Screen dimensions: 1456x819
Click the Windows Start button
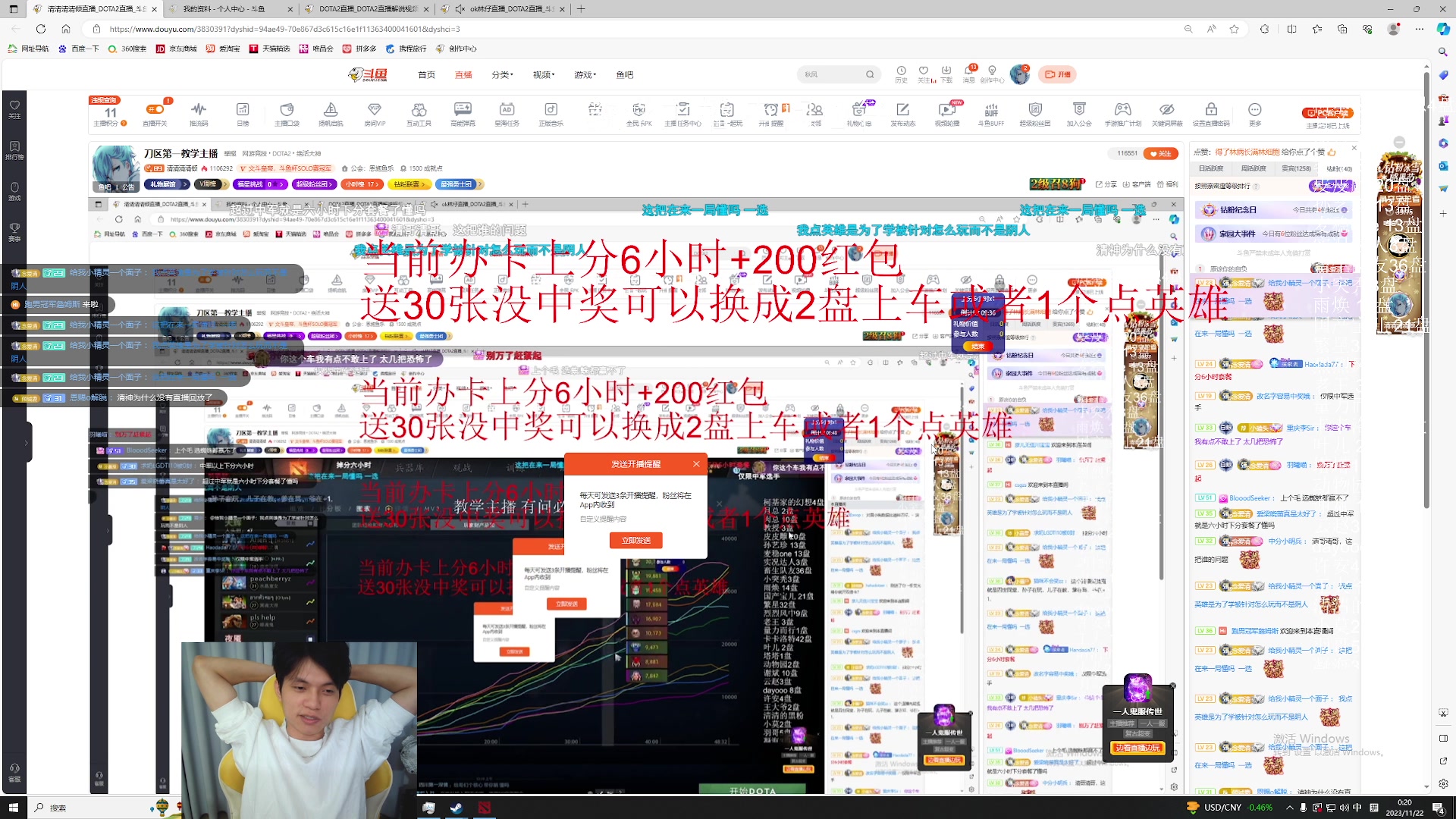[x=13, y=808]
